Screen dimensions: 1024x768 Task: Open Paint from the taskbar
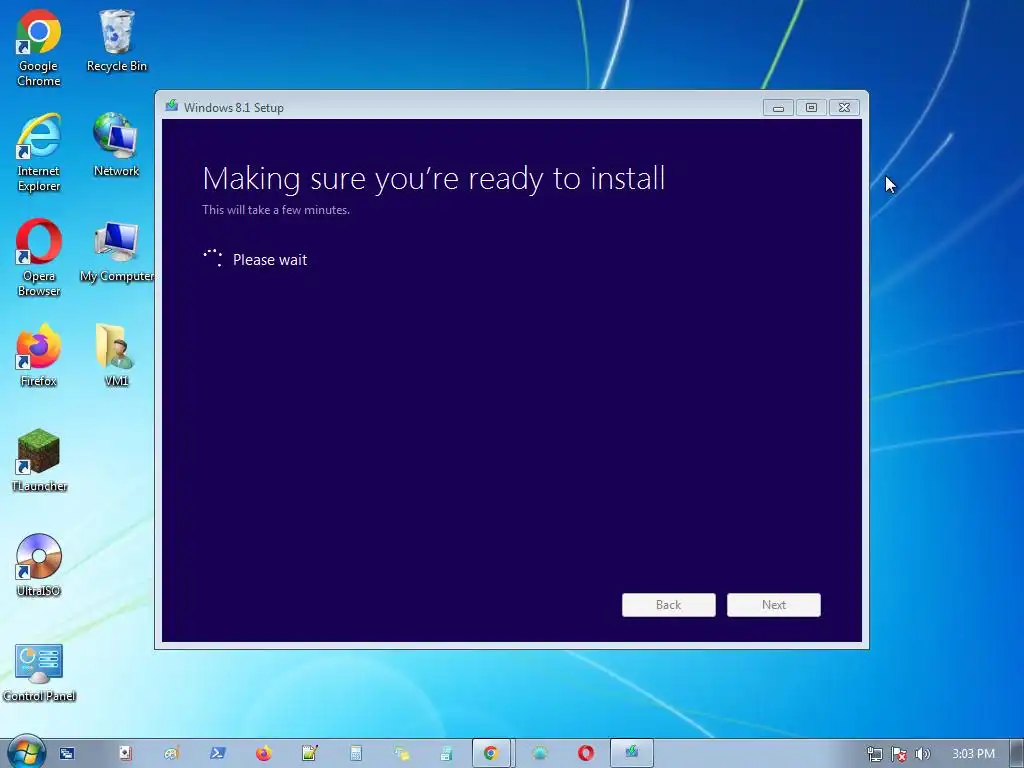(172, 754)
